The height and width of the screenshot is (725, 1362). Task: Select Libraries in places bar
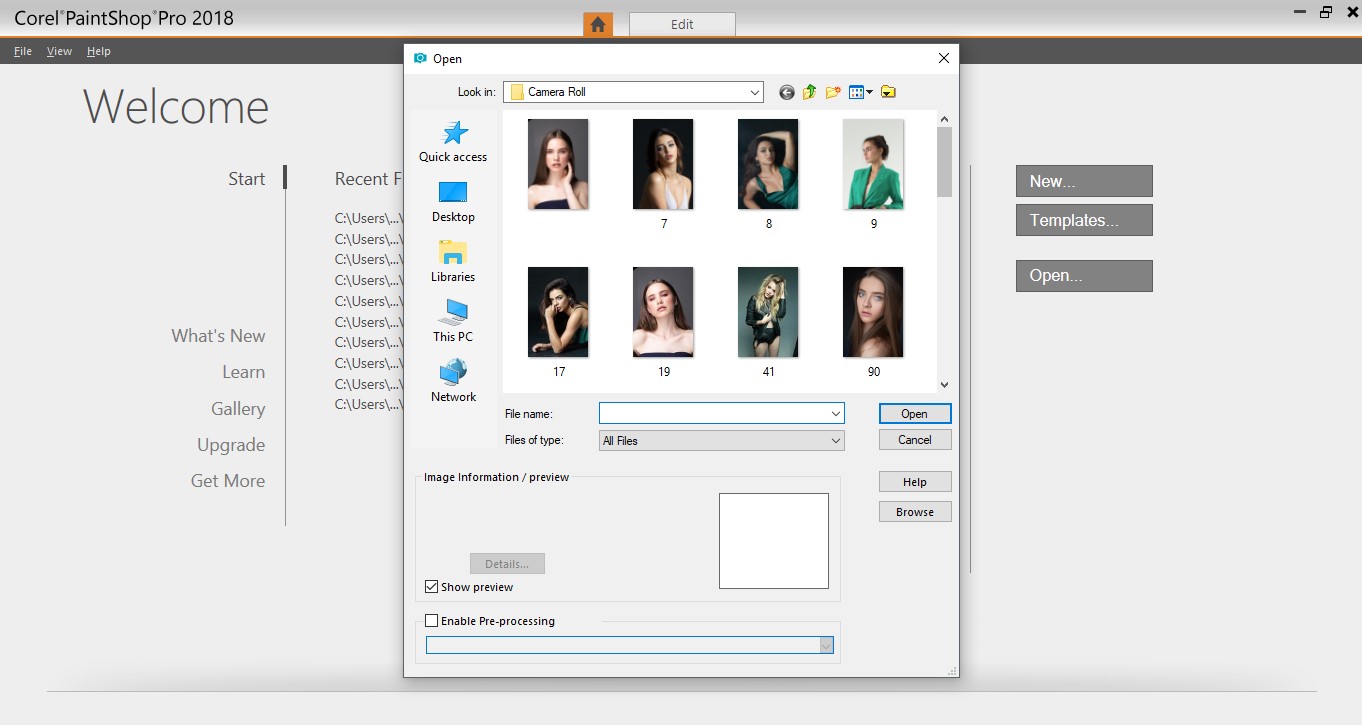(x=453, y=262)
